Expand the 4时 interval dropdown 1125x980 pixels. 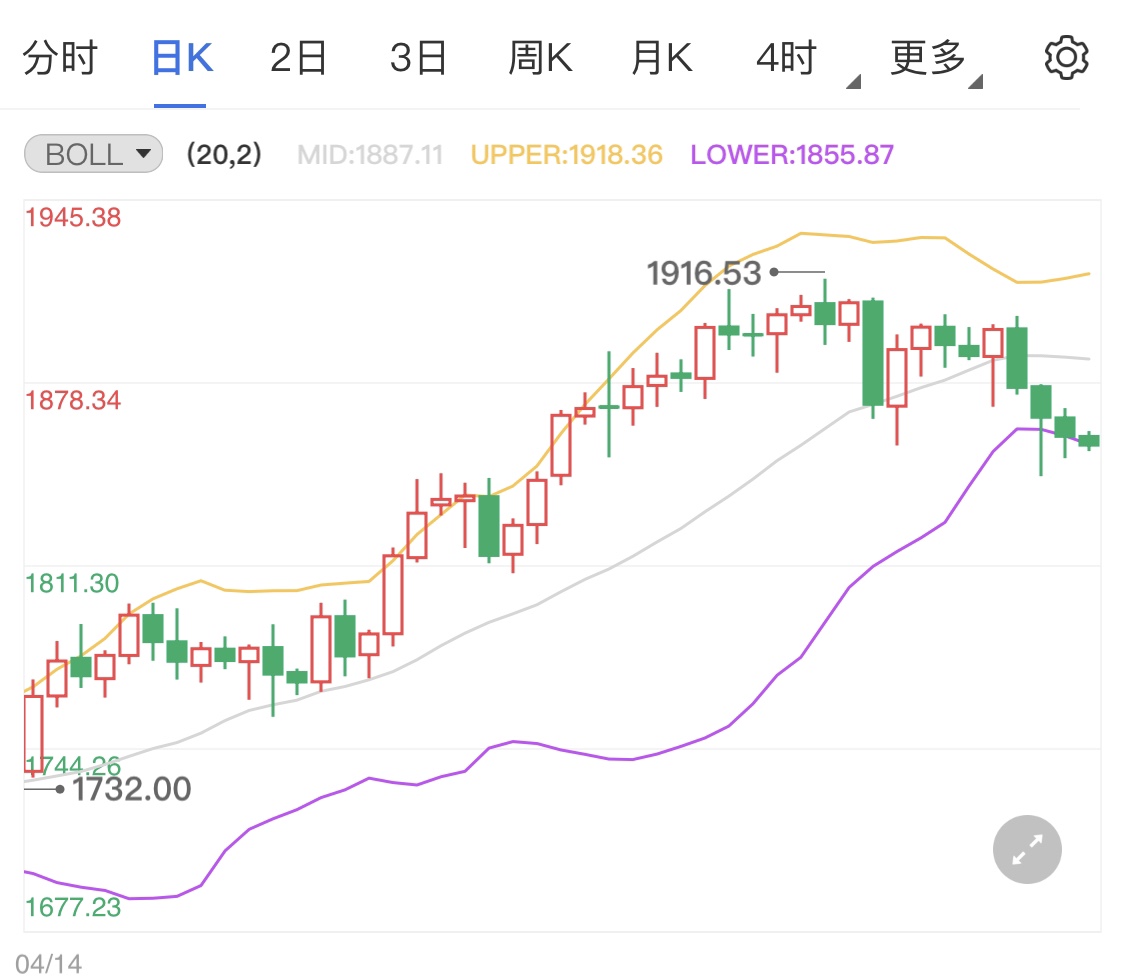(807, 61)
